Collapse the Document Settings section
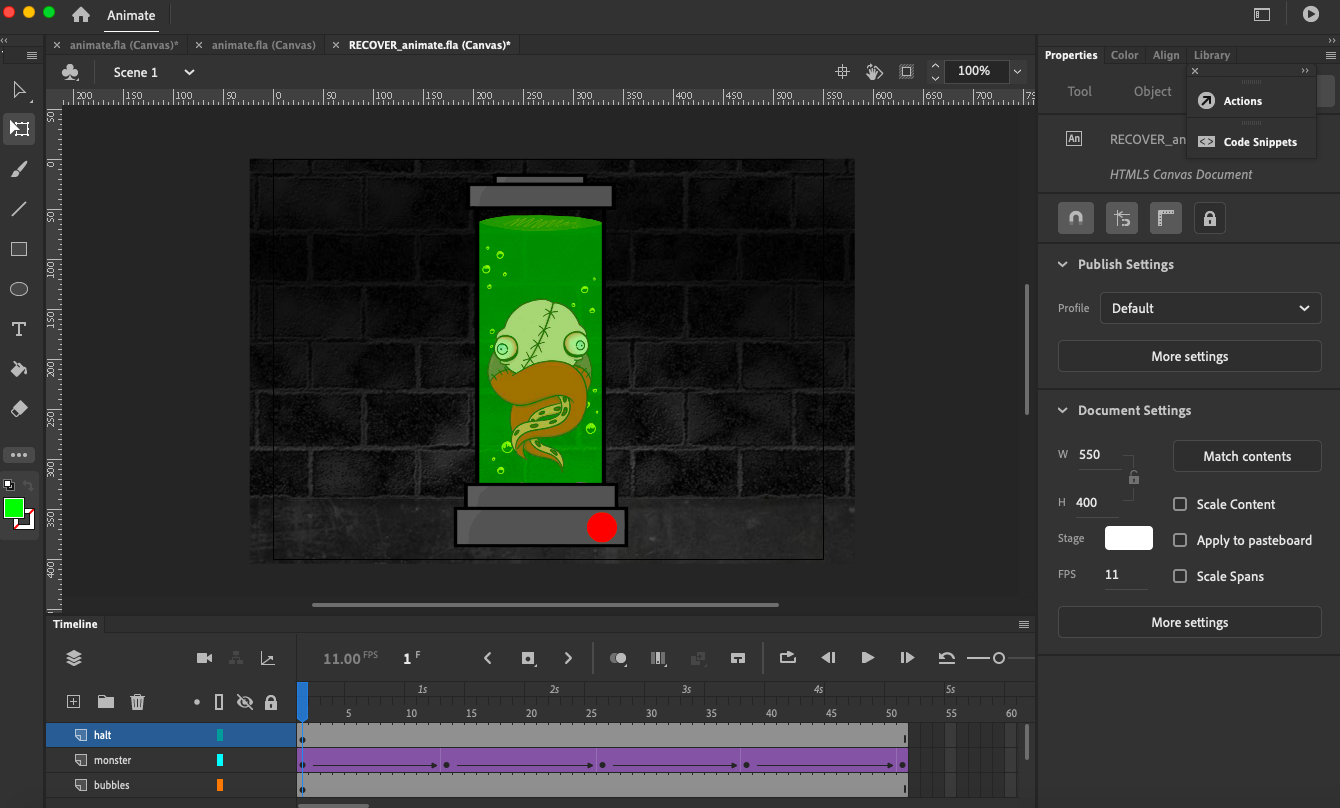 click(x=1063, y=411)
